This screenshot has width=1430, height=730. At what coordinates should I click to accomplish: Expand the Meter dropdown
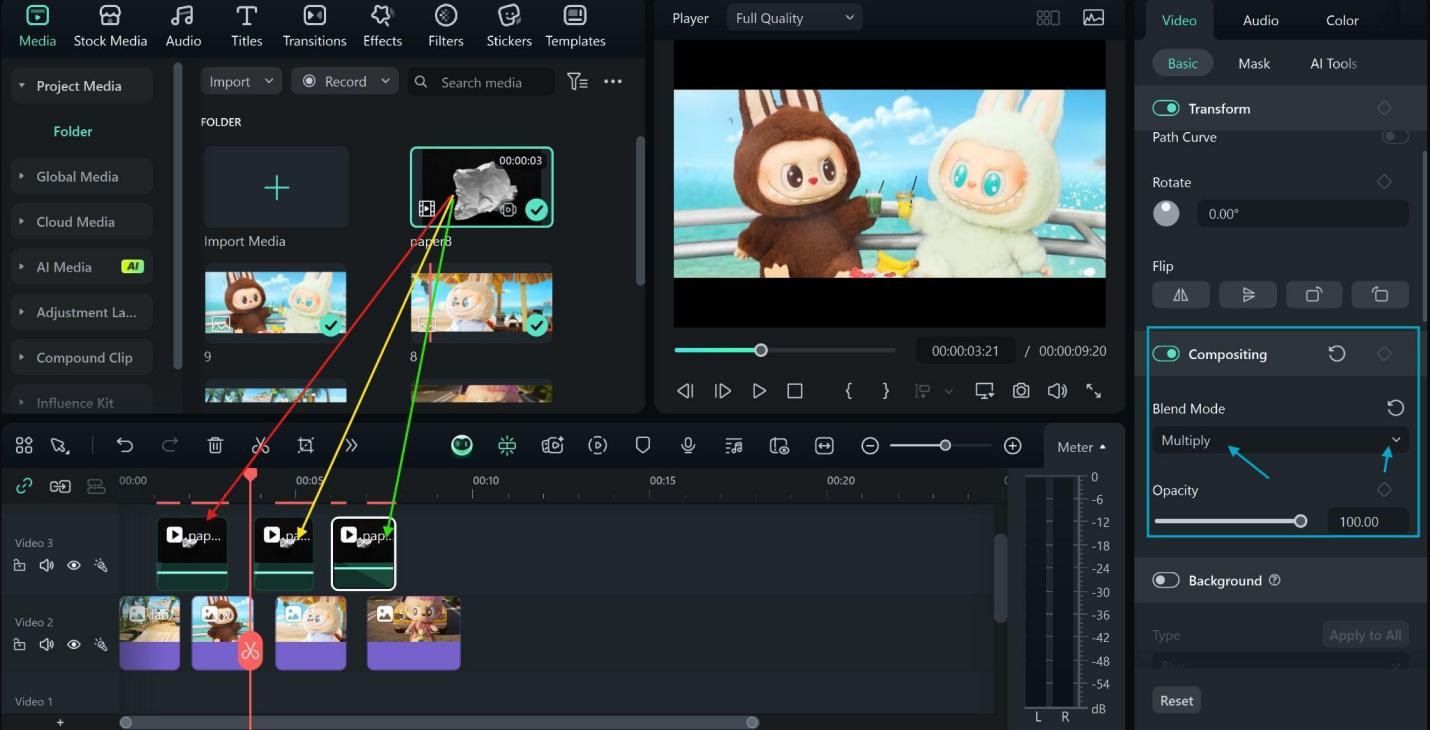coord(1082,447)
